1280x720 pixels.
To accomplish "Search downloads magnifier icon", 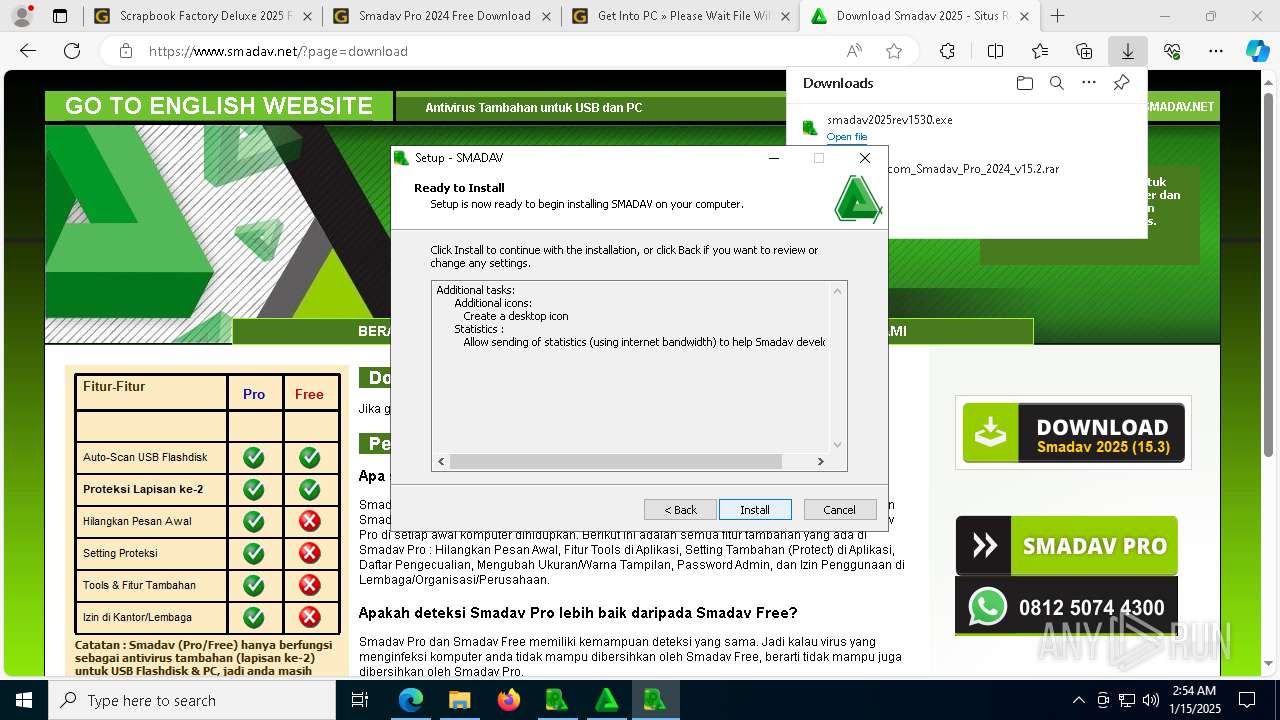I will (x=1056, y=83).
